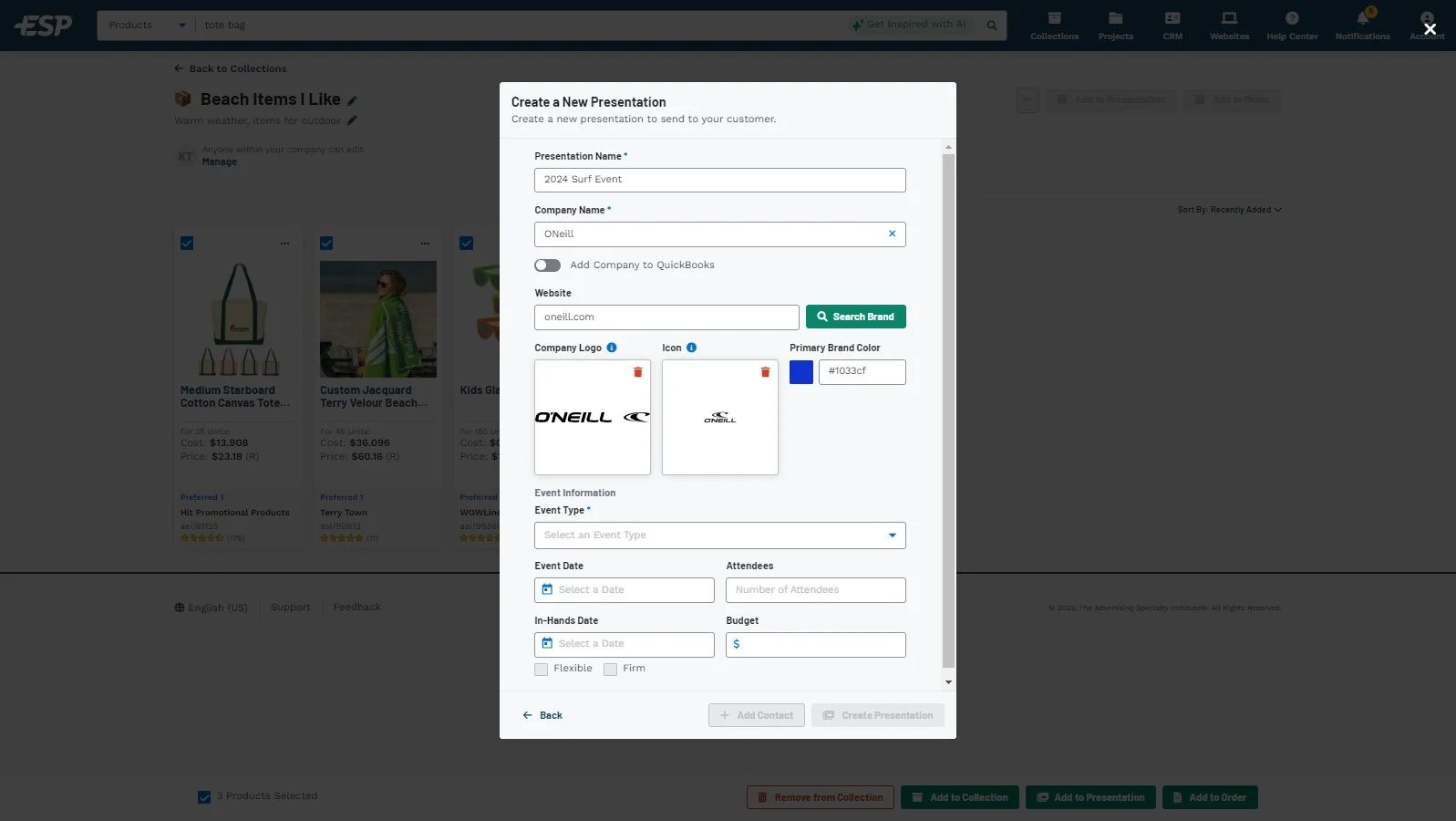Toggle Add Company to QuickBooks switch
The width and height of the screenshot is (1456, 821).
click(x=547, y=265)
